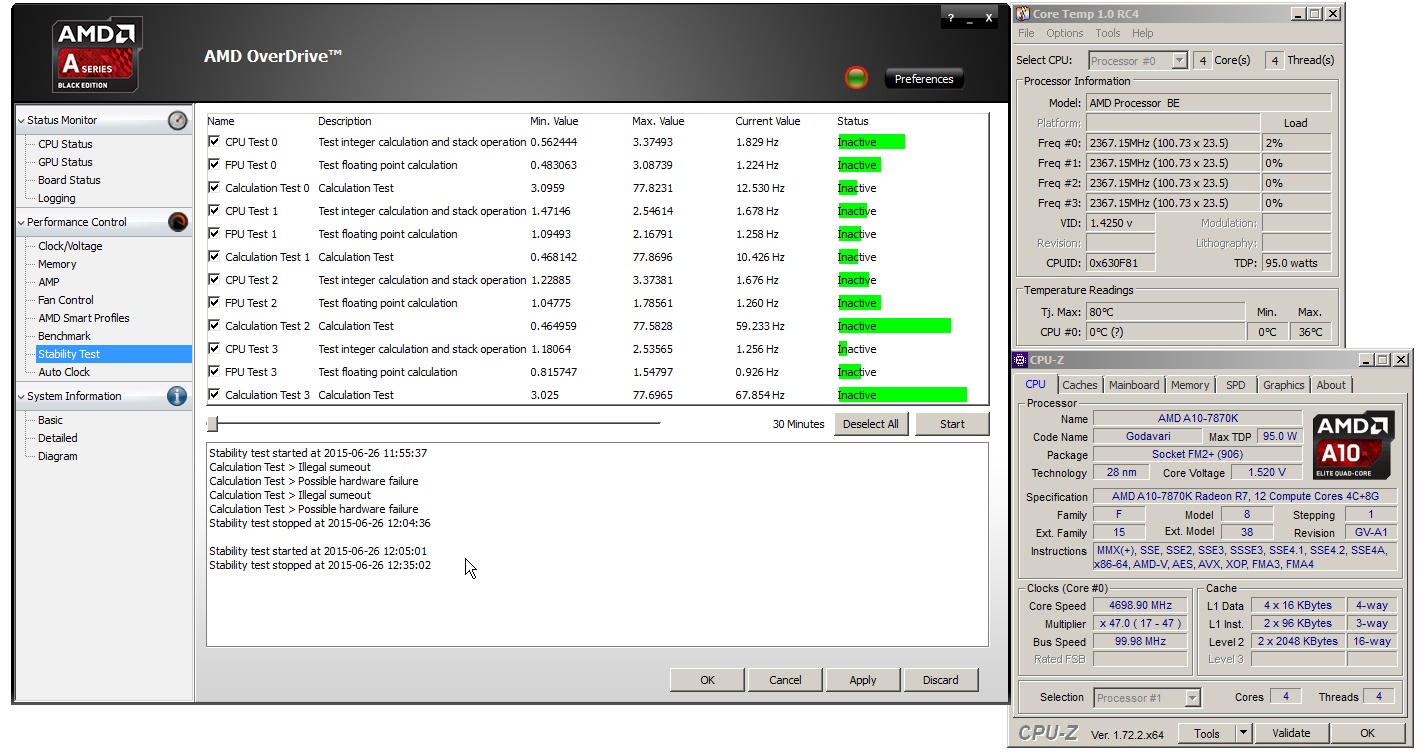The image size is (1421, 754).
Task: Click the Current Value column header
Action: click(x=768, y=121)
